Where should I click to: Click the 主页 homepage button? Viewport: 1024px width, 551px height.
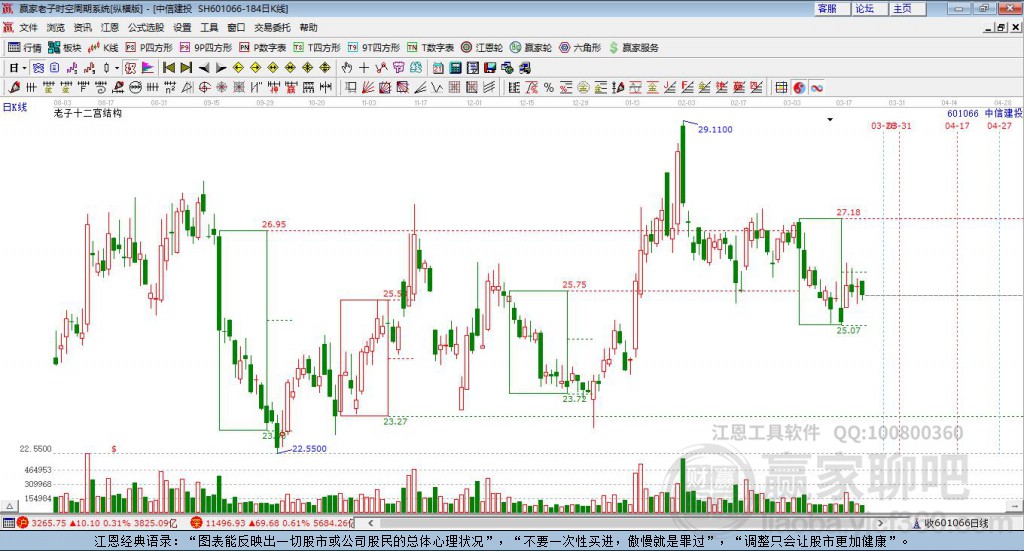(x=908, y=8)
